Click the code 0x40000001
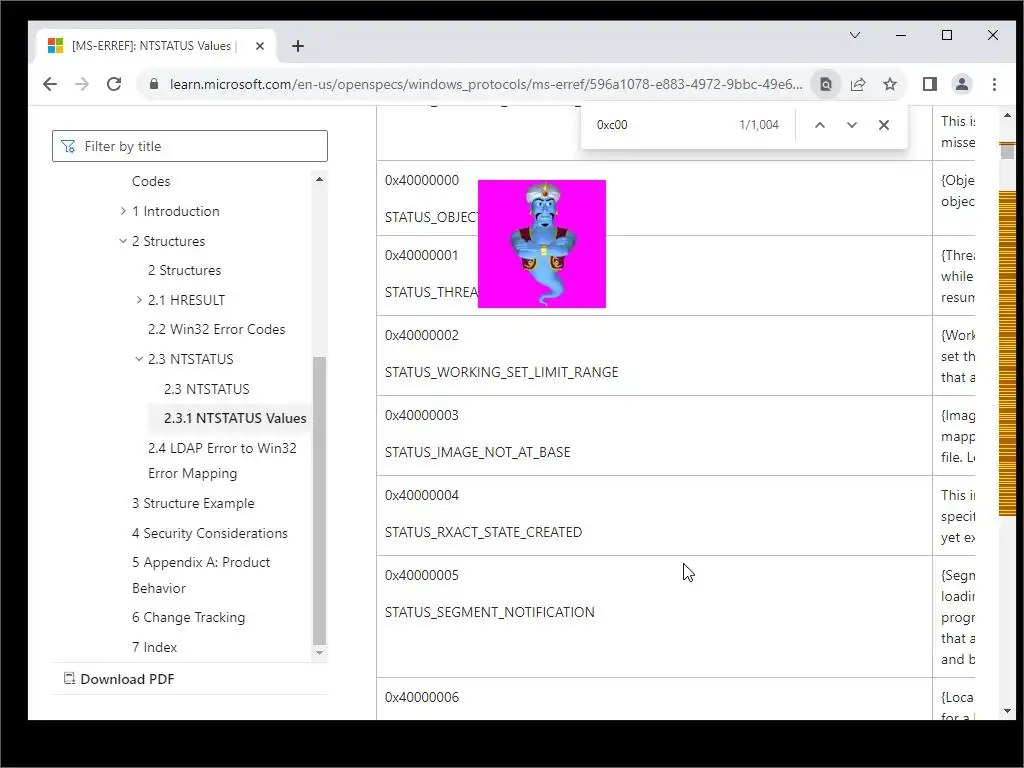1024x768 pixels. (422, 255)
